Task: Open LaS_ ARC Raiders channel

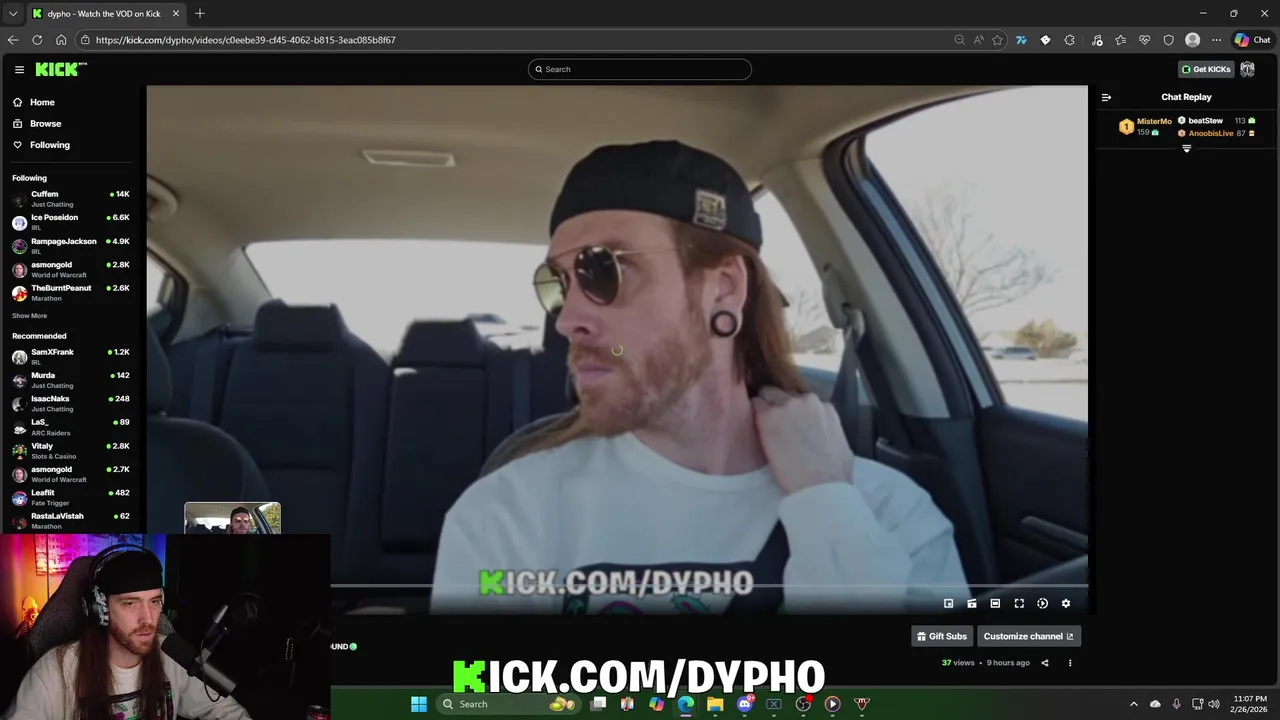Action: point(70,427)
